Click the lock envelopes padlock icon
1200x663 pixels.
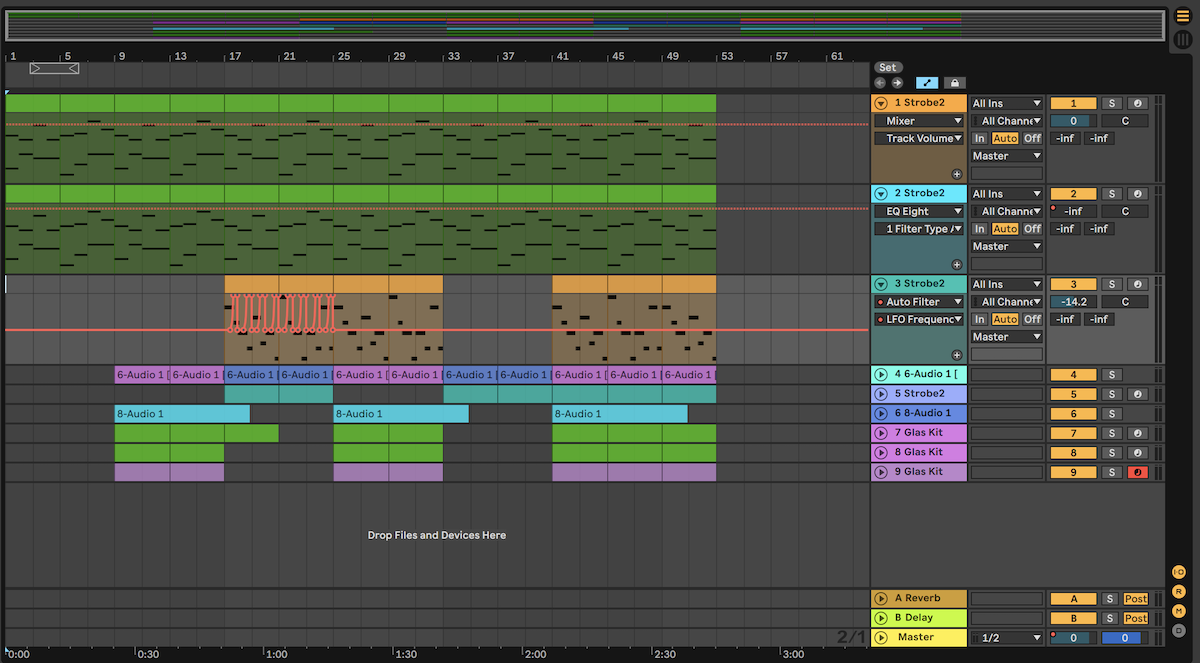[x=954, y=83]
